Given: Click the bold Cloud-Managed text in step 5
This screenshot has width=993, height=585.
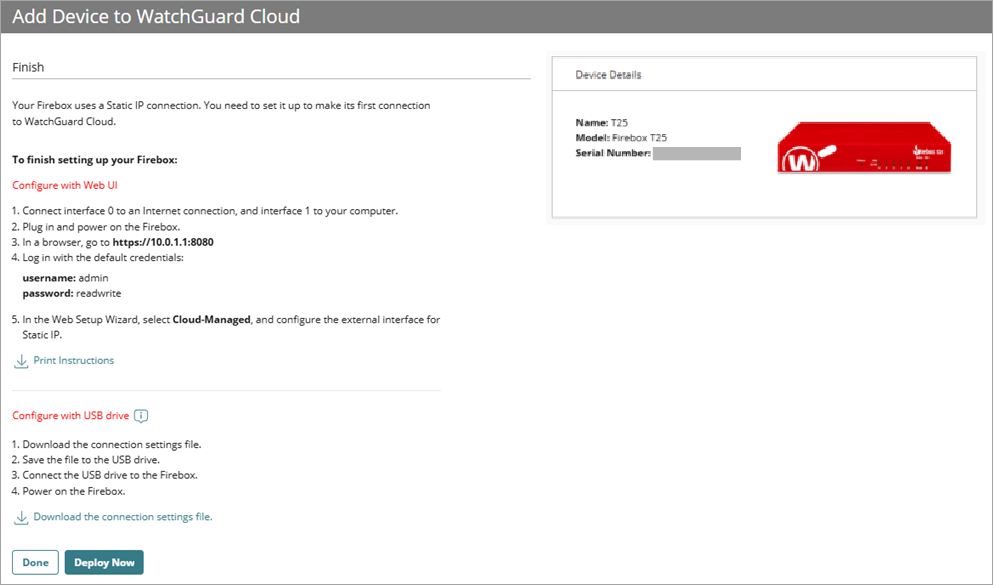Looking at the screenshot, I should (212, 320).
